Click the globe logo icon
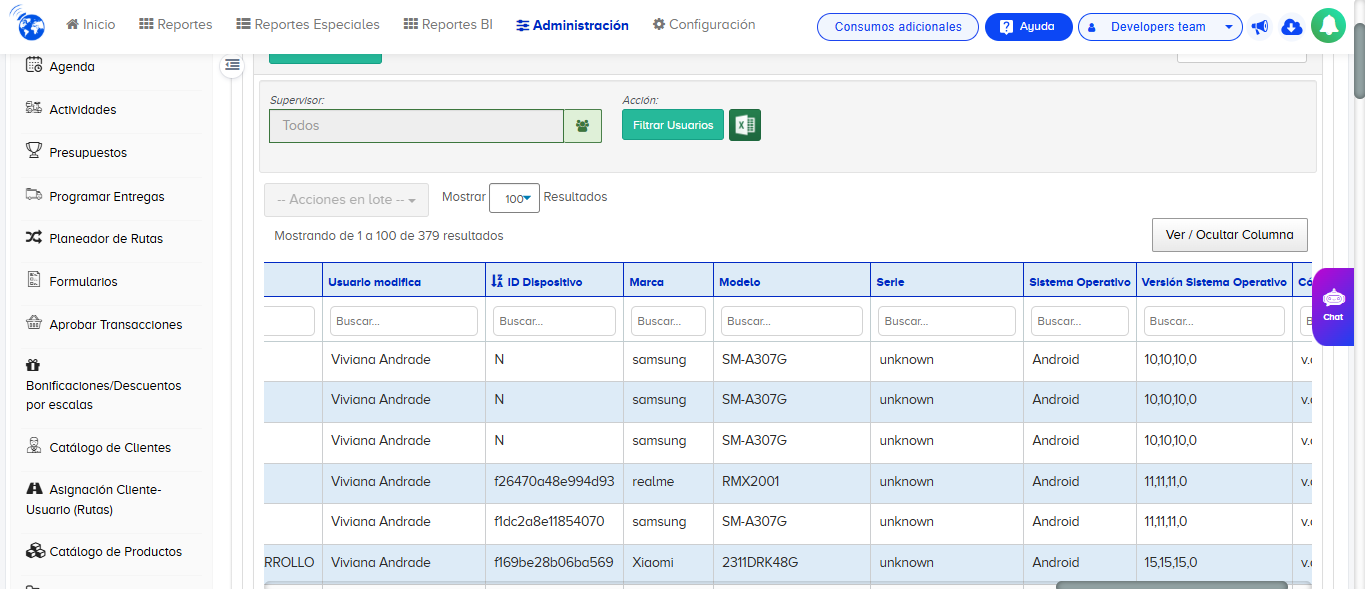 tap(32, 25)
